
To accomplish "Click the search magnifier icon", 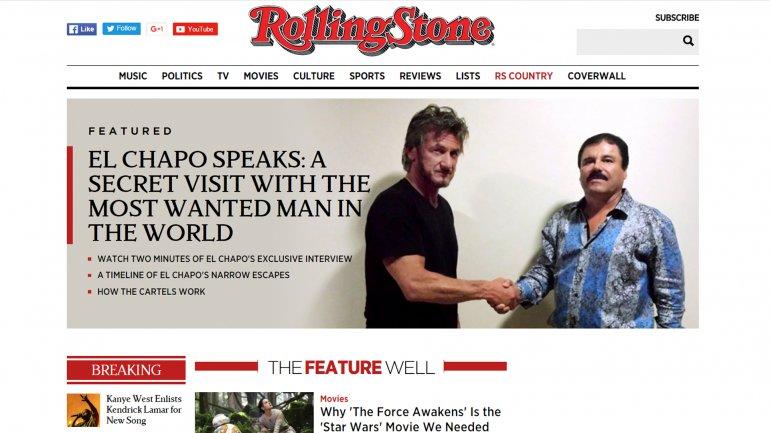I will 688,41.
